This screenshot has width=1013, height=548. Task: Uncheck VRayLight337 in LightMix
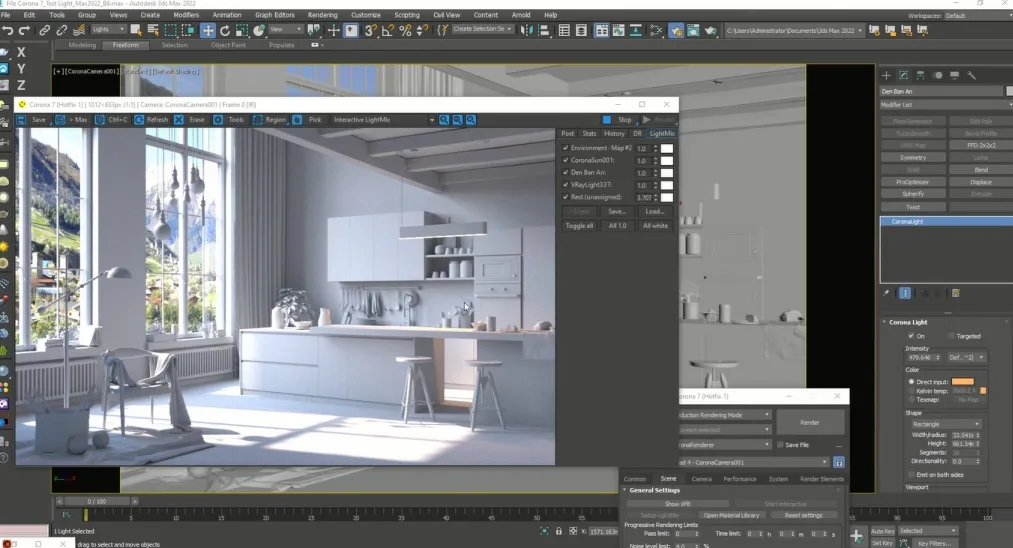[565, 185]
